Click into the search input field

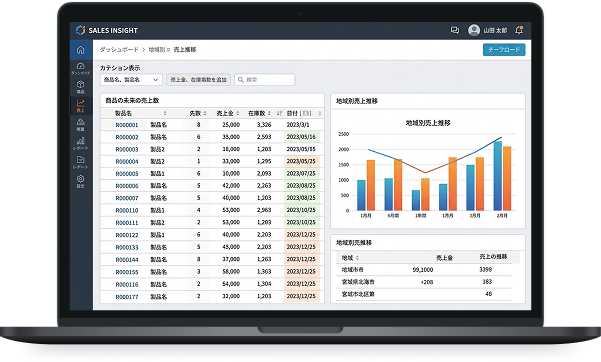265,80
